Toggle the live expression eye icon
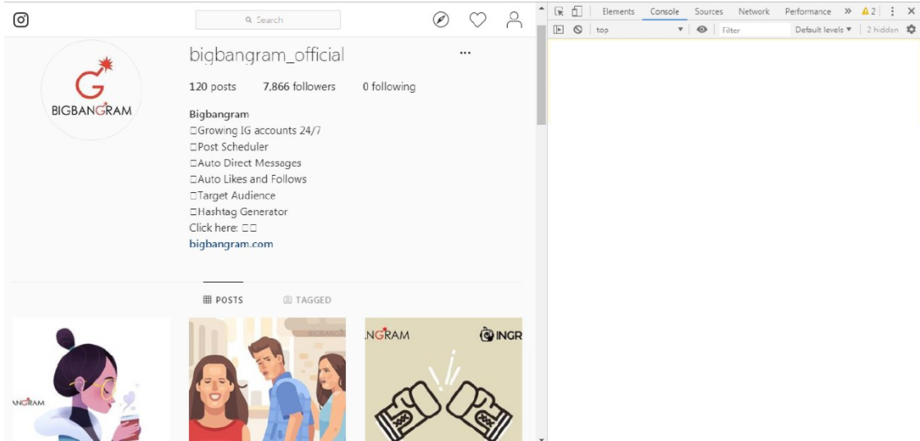The image size is (920, 441). [702, 29]
